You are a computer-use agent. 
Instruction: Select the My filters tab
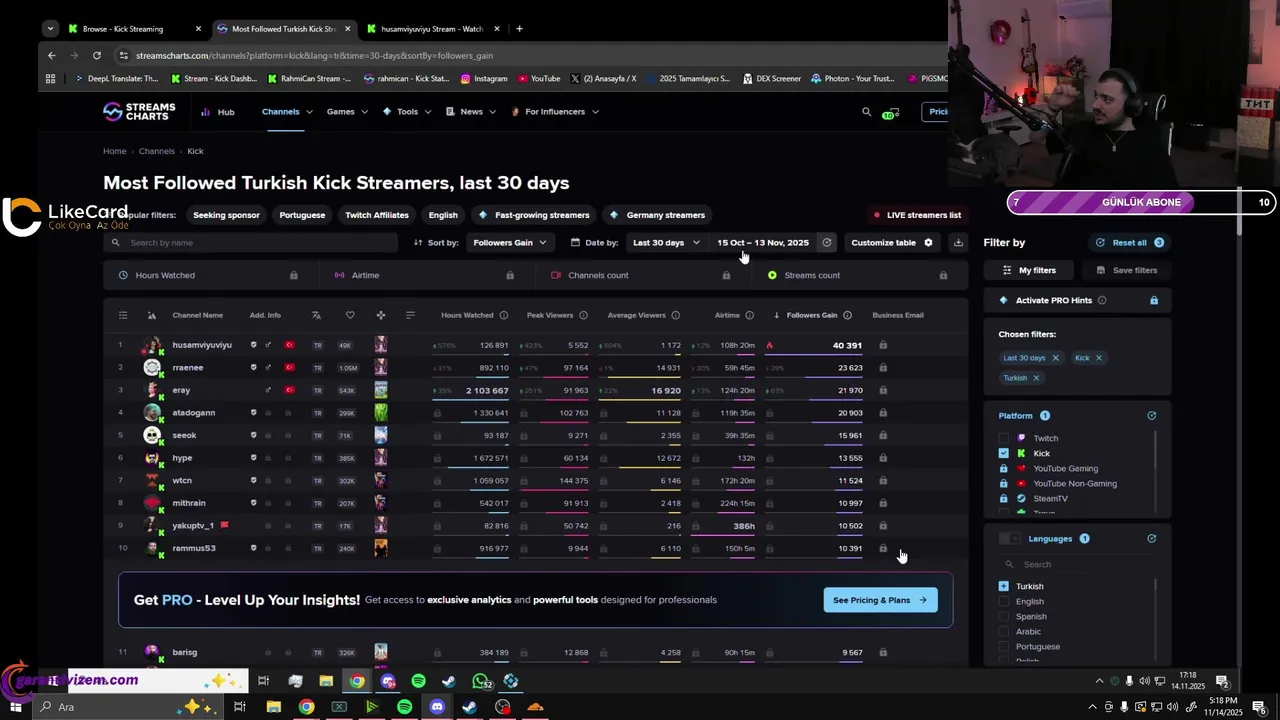click(1029, 270)
